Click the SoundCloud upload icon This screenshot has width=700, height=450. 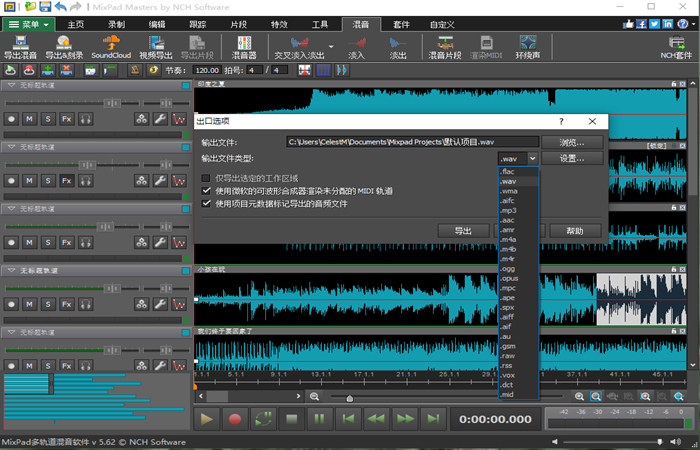pos(111,47)
